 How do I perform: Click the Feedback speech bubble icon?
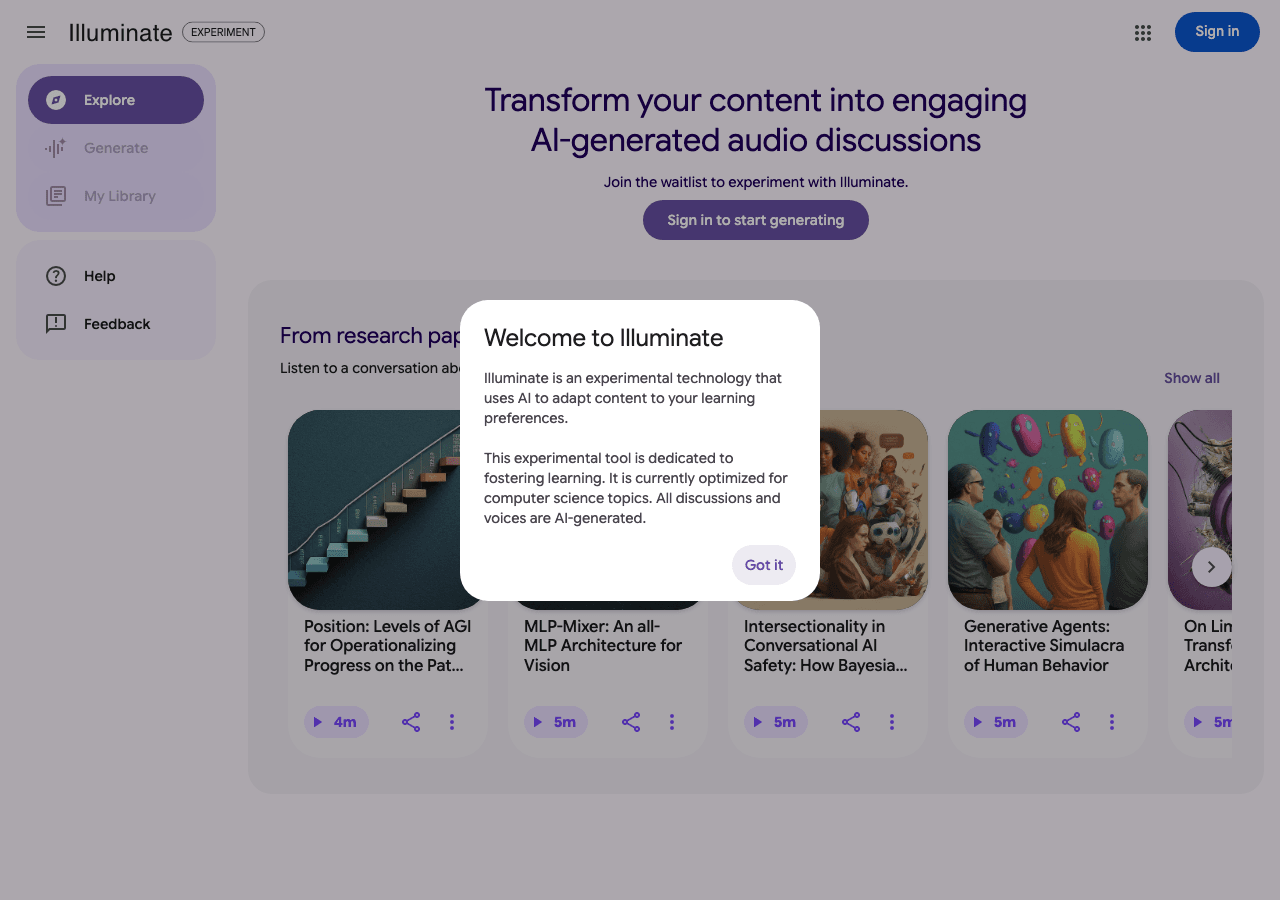click(56, 324)
